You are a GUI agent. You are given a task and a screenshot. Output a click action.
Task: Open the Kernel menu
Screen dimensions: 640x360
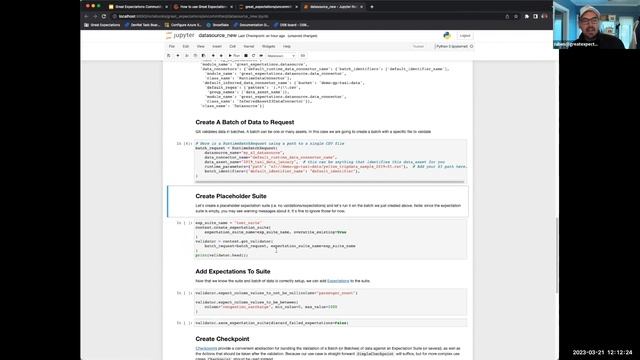click(249, 47)
